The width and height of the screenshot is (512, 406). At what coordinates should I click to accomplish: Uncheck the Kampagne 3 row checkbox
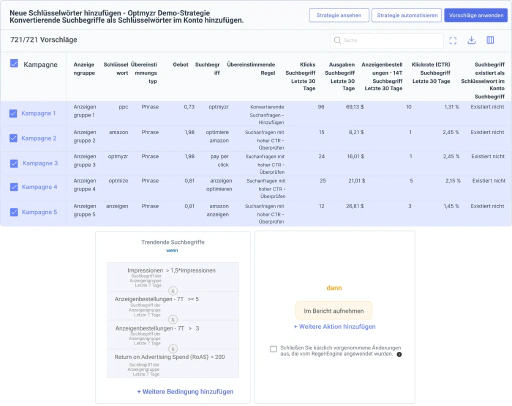coord(14,163)
